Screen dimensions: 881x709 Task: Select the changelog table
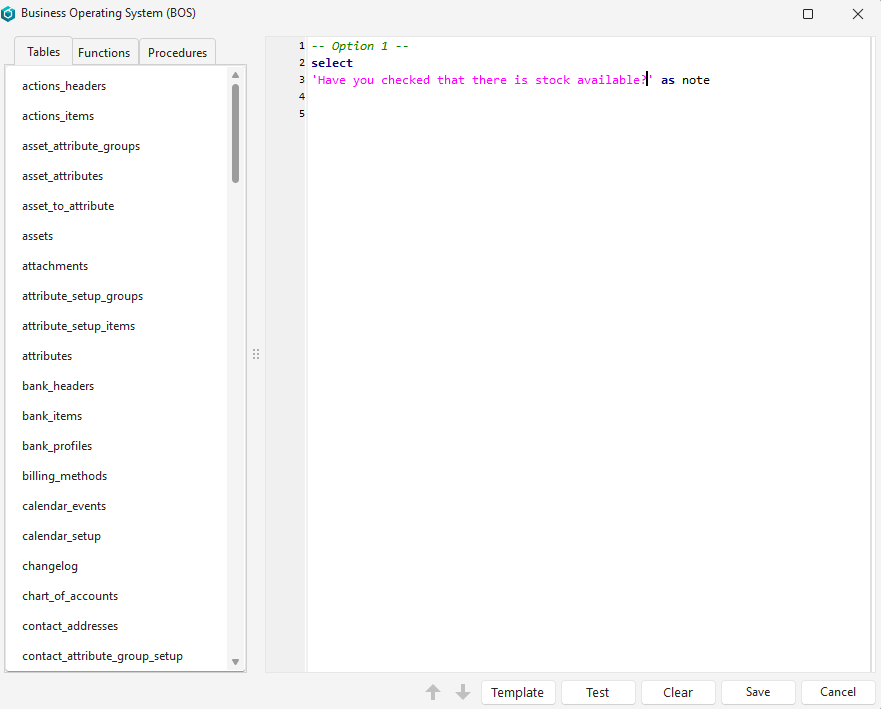50,566
